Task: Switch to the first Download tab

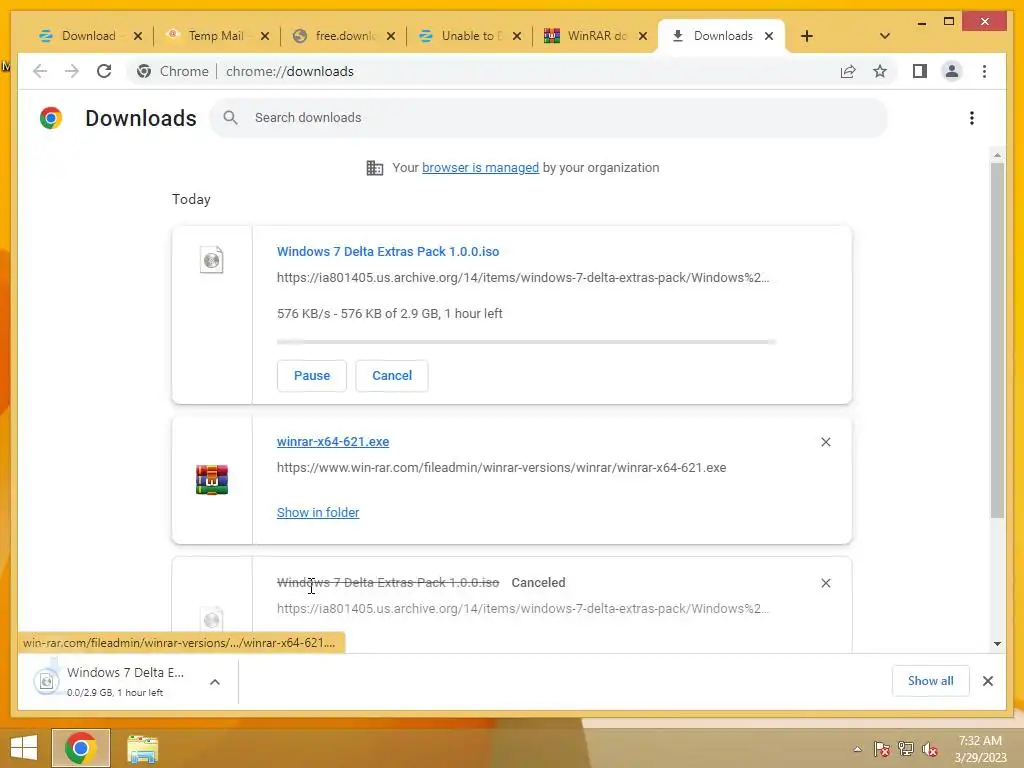Action: (x=88, y=36)
